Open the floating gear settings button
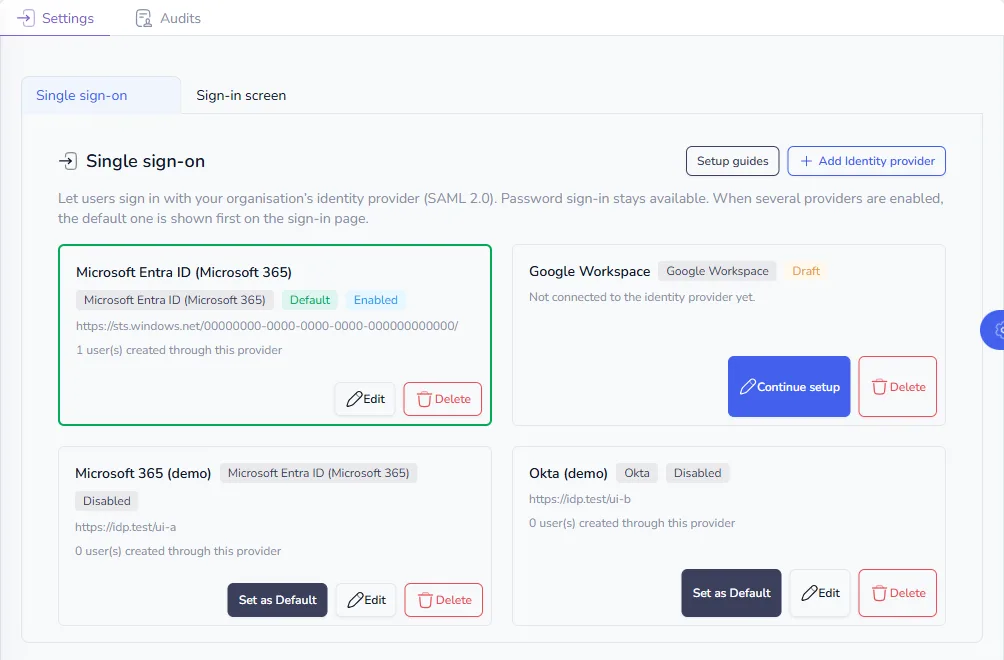This screenshot has width=1004, height=660. click(993, 330)
